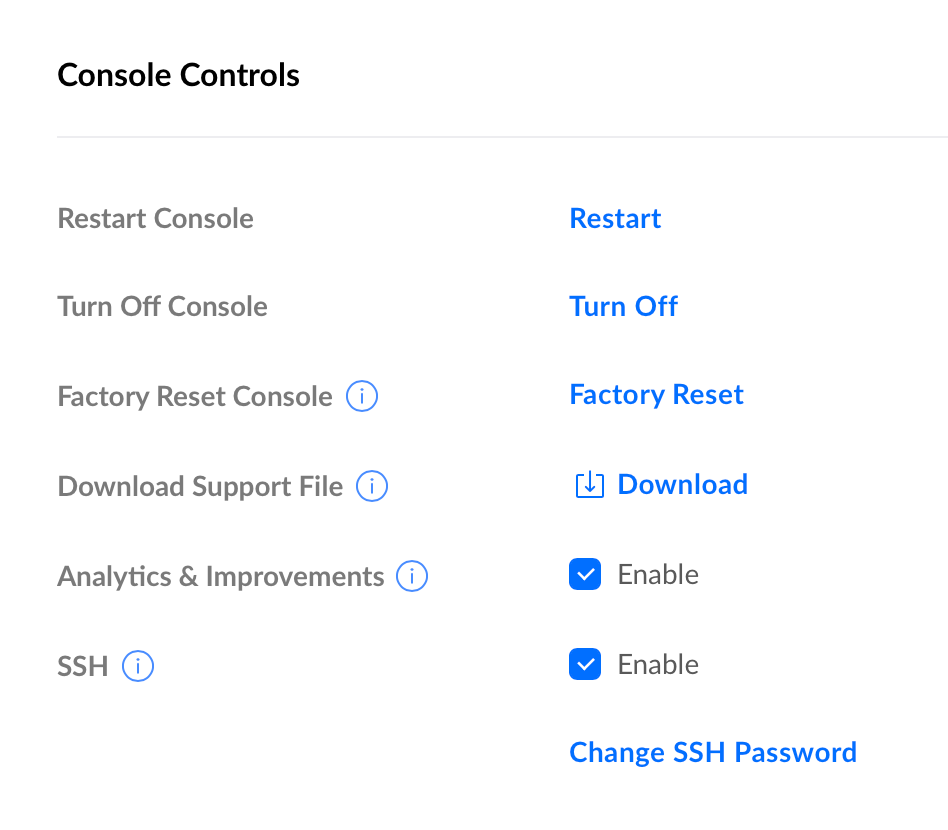This screenshot has height=830, width=948.
Task: Click the Turn Off Console label
Action: pos(162,307)
